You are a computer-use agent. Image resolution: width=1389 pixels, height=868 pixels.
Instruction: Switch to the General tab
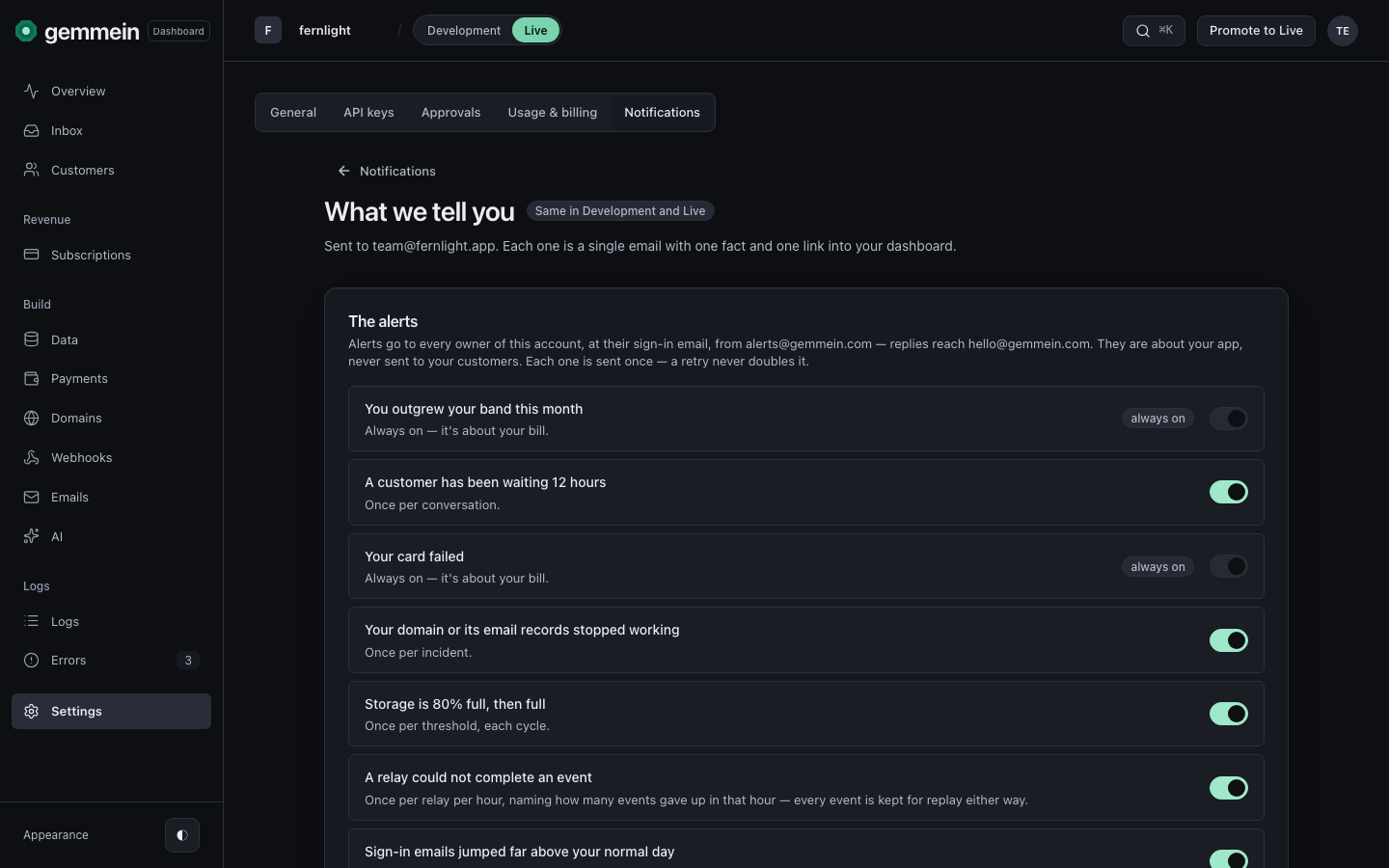[x=293, y=112]
